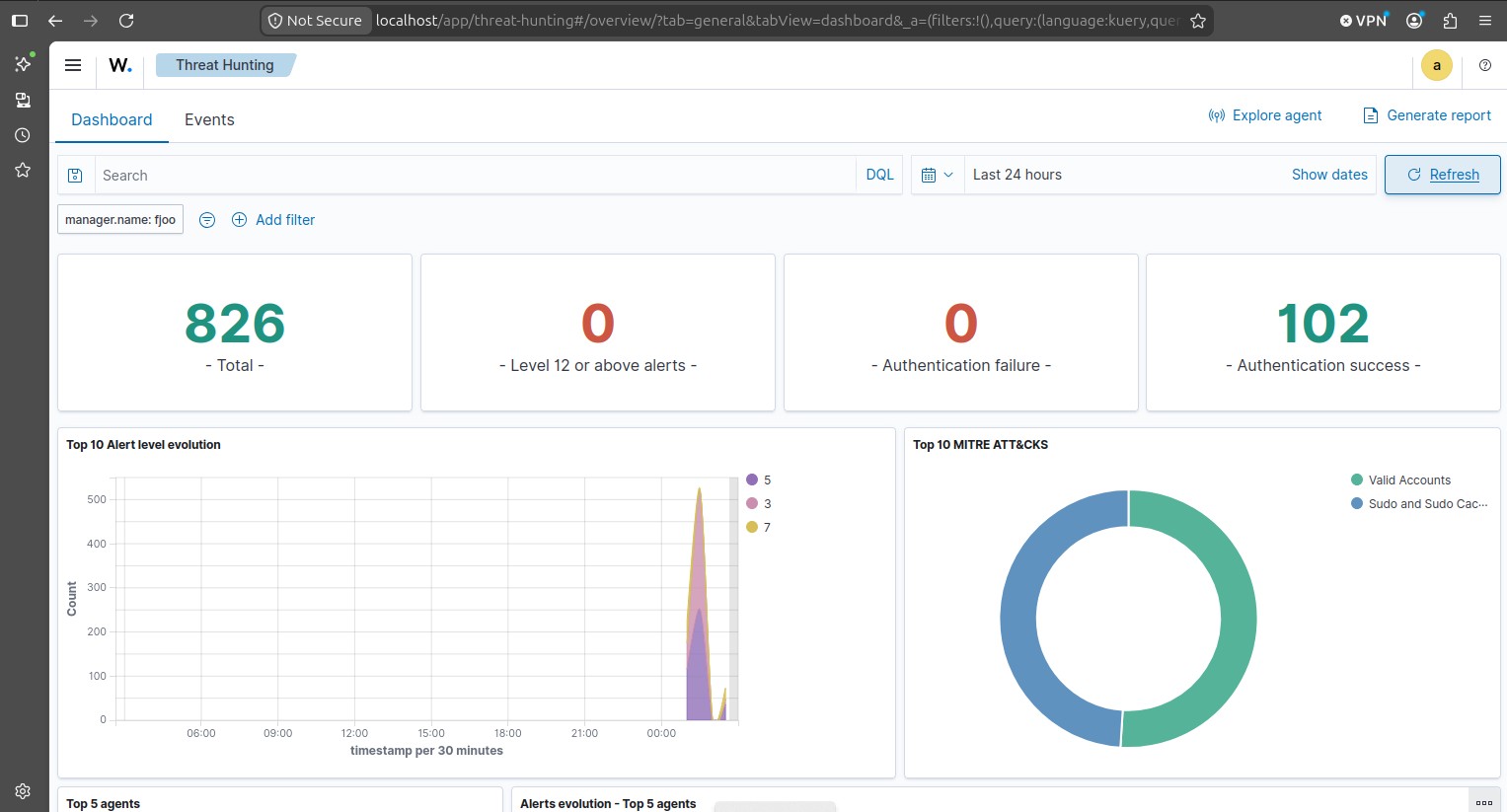
Task: Click the manager.name: fjoo filter pill
Action: tap(120, 220)
